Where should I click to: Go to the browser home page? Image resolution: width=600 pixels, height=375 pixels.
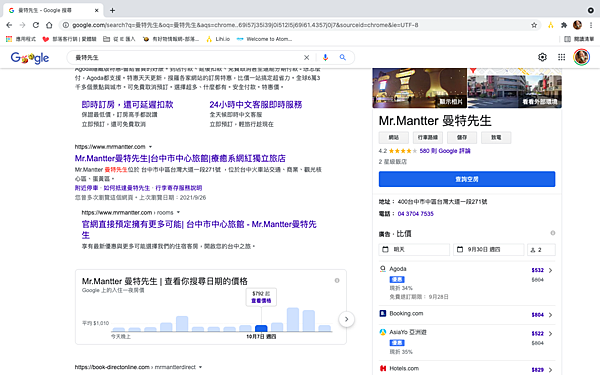pos(49,25)
